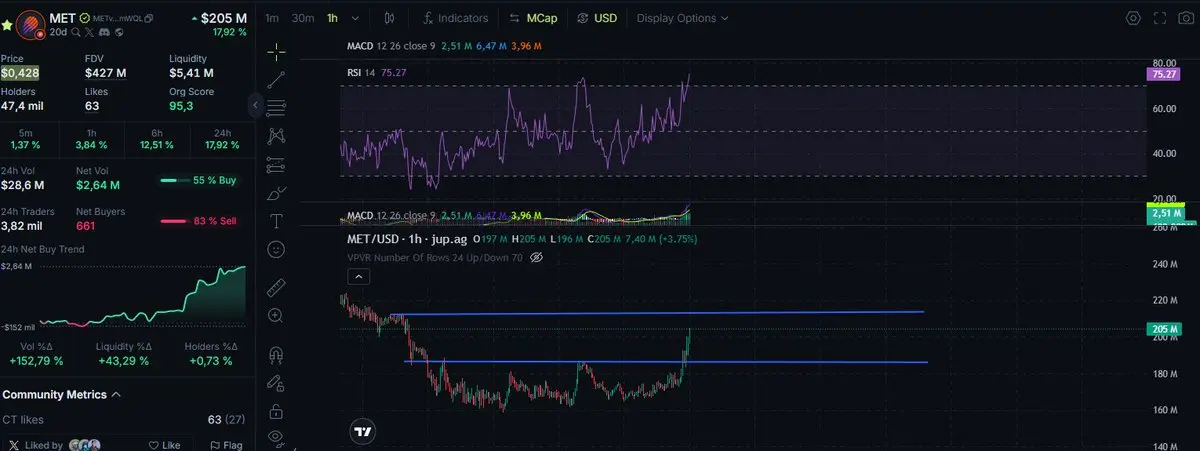The width and height of the screenshot is (1200, 451).
Task: Toggle the magnet snap mode
Action: 277,354
